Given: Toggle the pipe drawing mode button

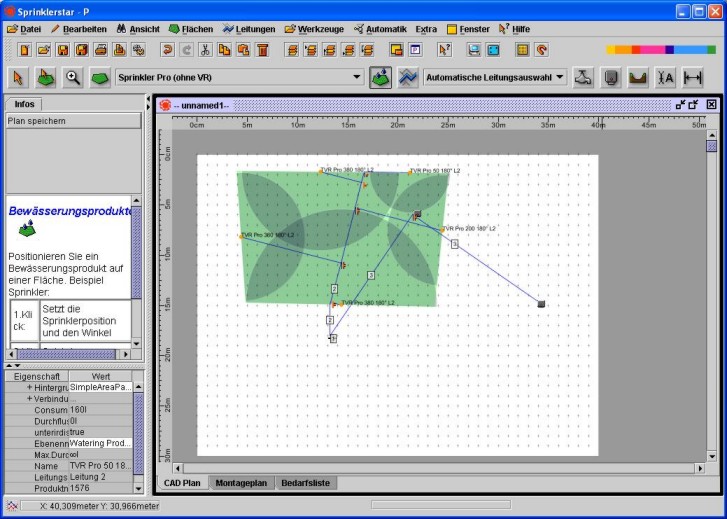Looking at the screenshot, I should point(407,77).
